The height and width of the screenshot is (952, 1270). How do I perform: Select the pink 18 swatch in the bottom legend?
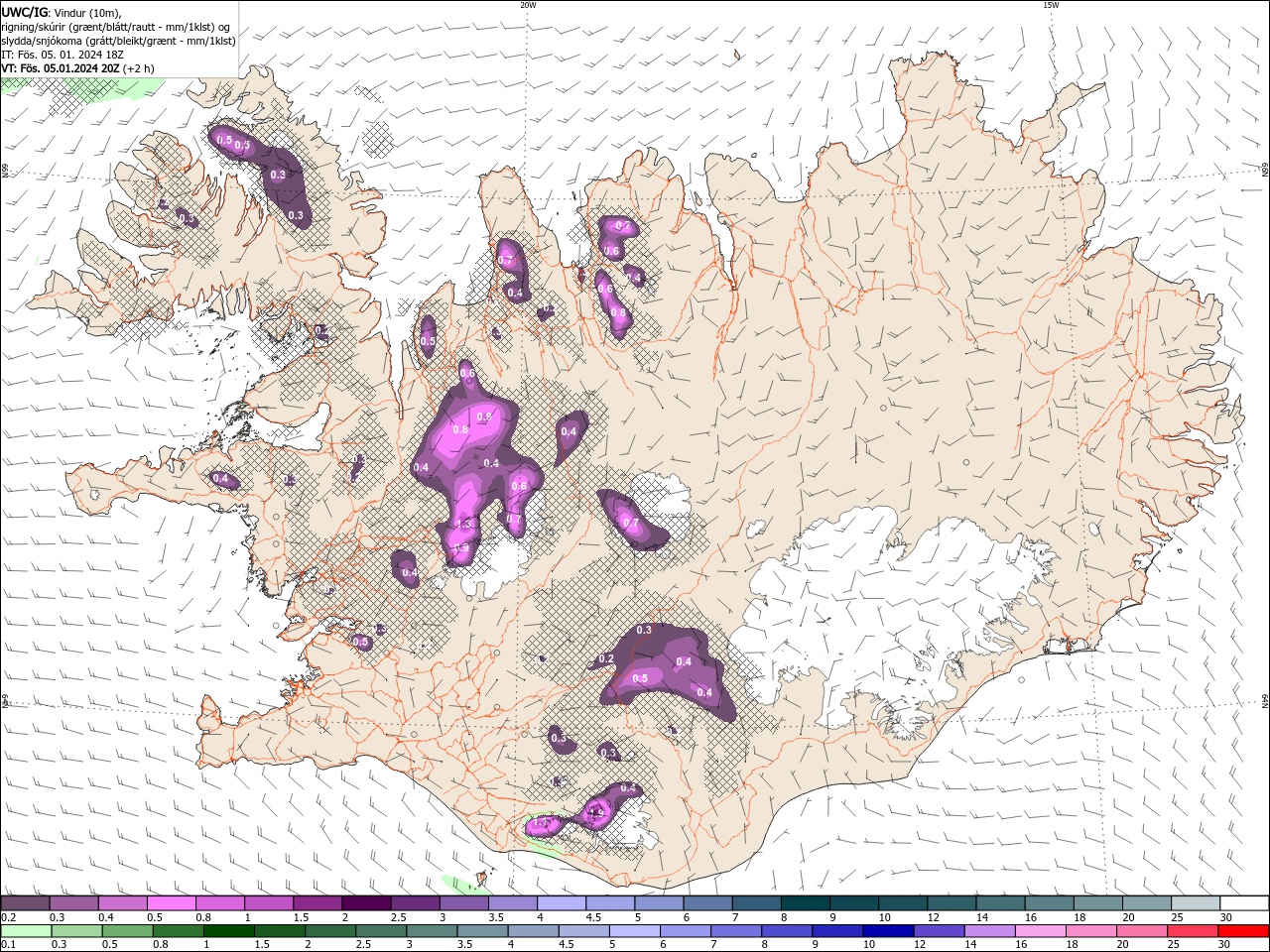(x=1090, y=931)
